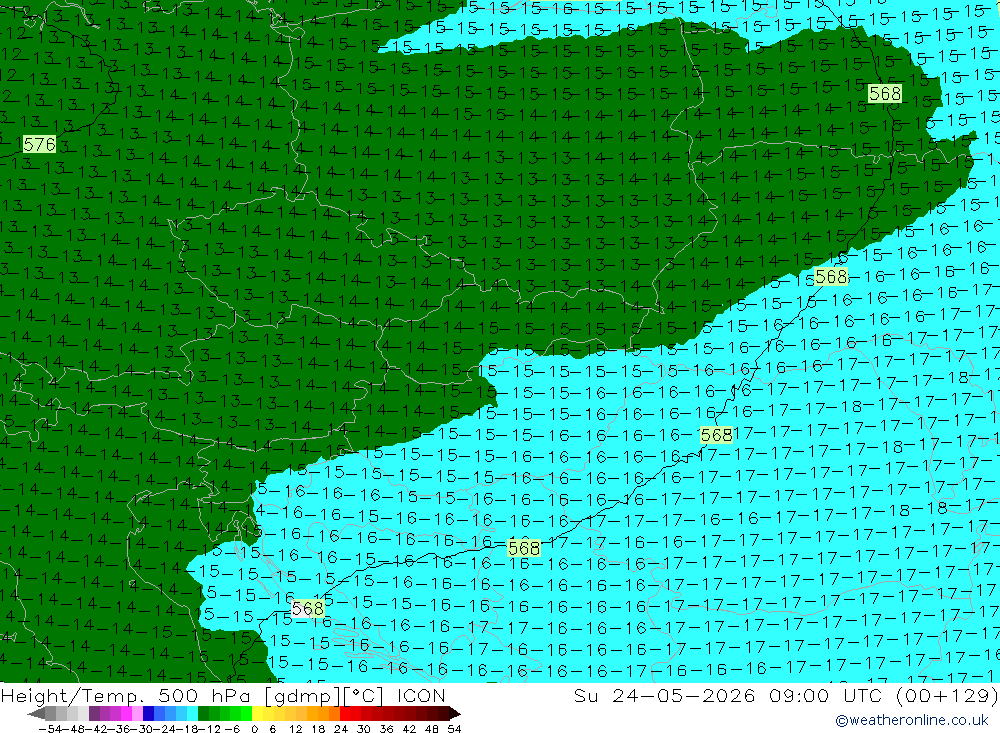Viewport: 1000px width, 733px height.
Task: Click the 576 height contour label
Action: (x=39, y=144)
